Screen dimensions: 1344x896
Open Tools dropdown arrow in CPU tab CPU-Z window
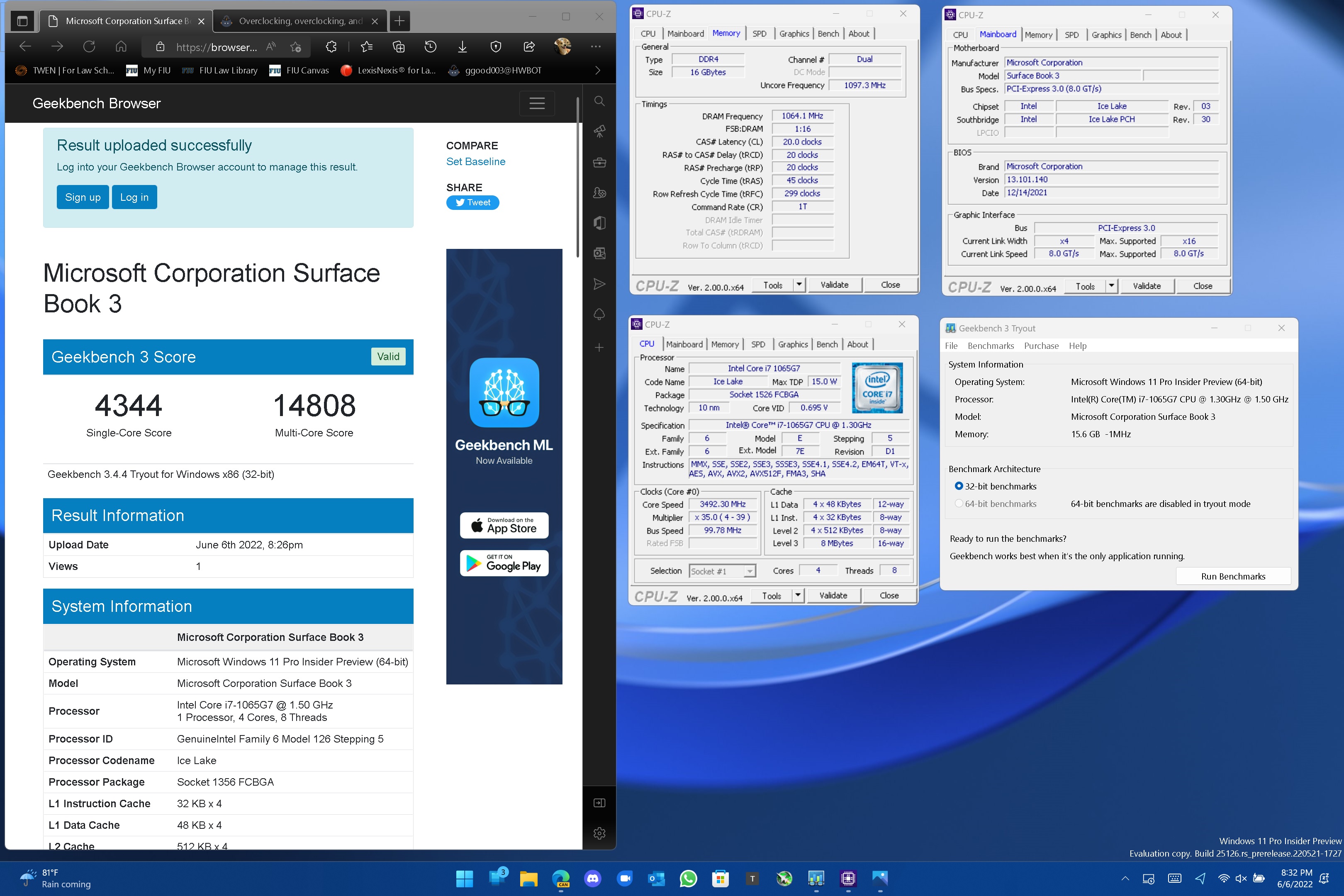pos(798,595)
